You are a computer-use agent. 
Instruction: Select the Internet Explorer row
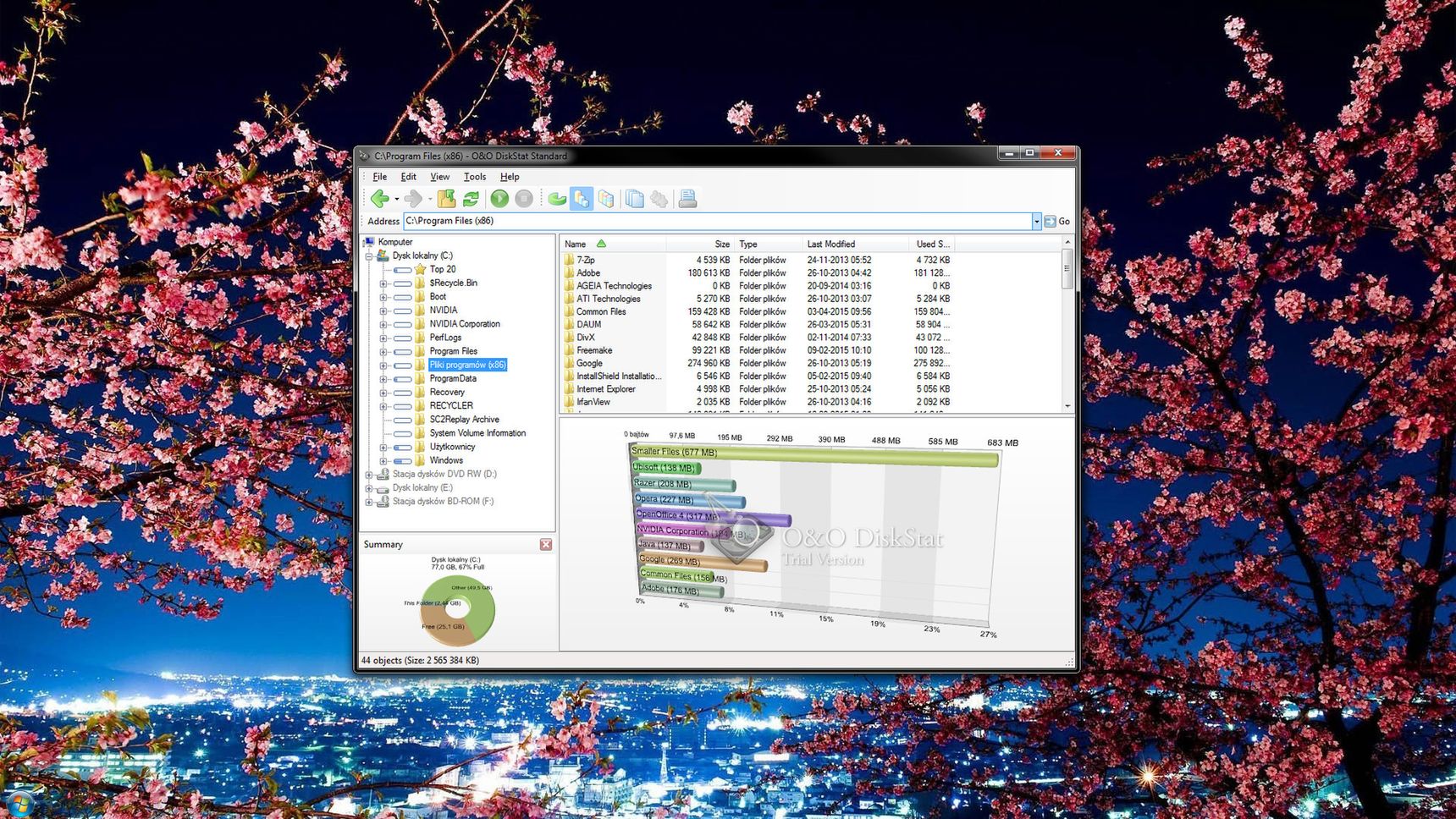pos(758,389)
